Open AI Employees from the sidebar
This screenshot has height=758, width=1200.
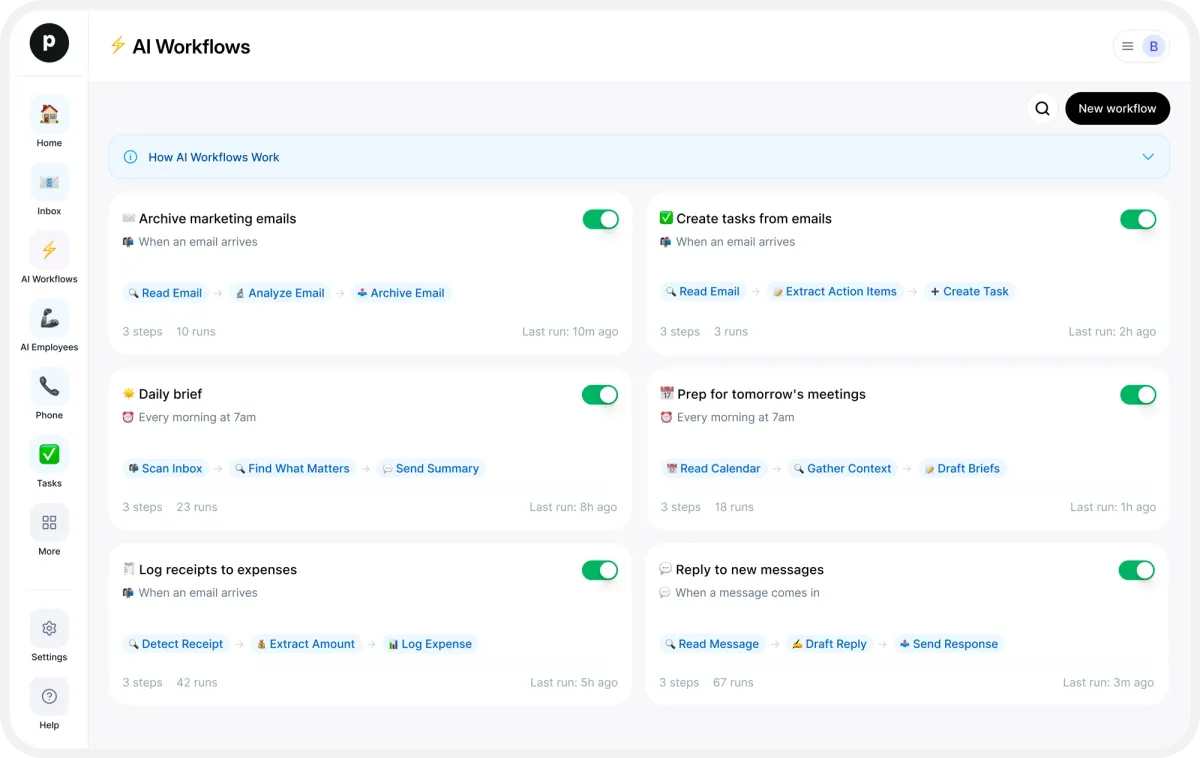(x=49, y=318)
